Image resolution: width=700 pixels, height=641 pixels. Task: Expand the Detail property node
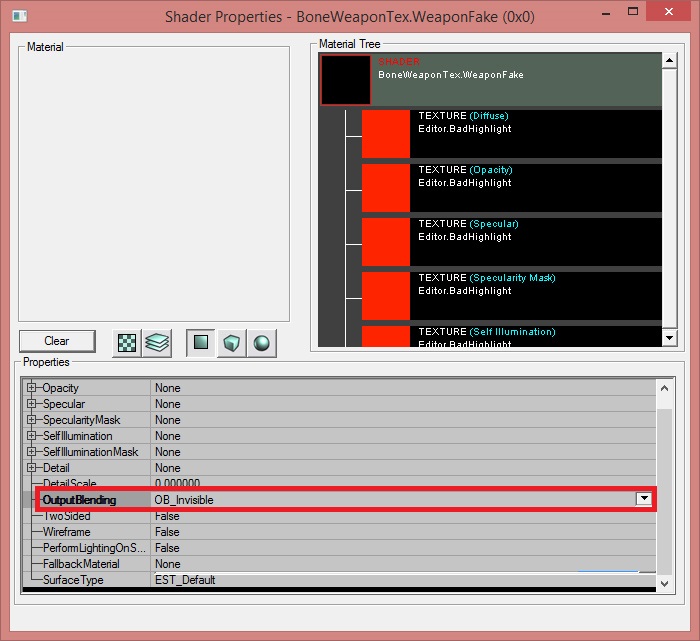pyautogui.click(x=31, y=468)
